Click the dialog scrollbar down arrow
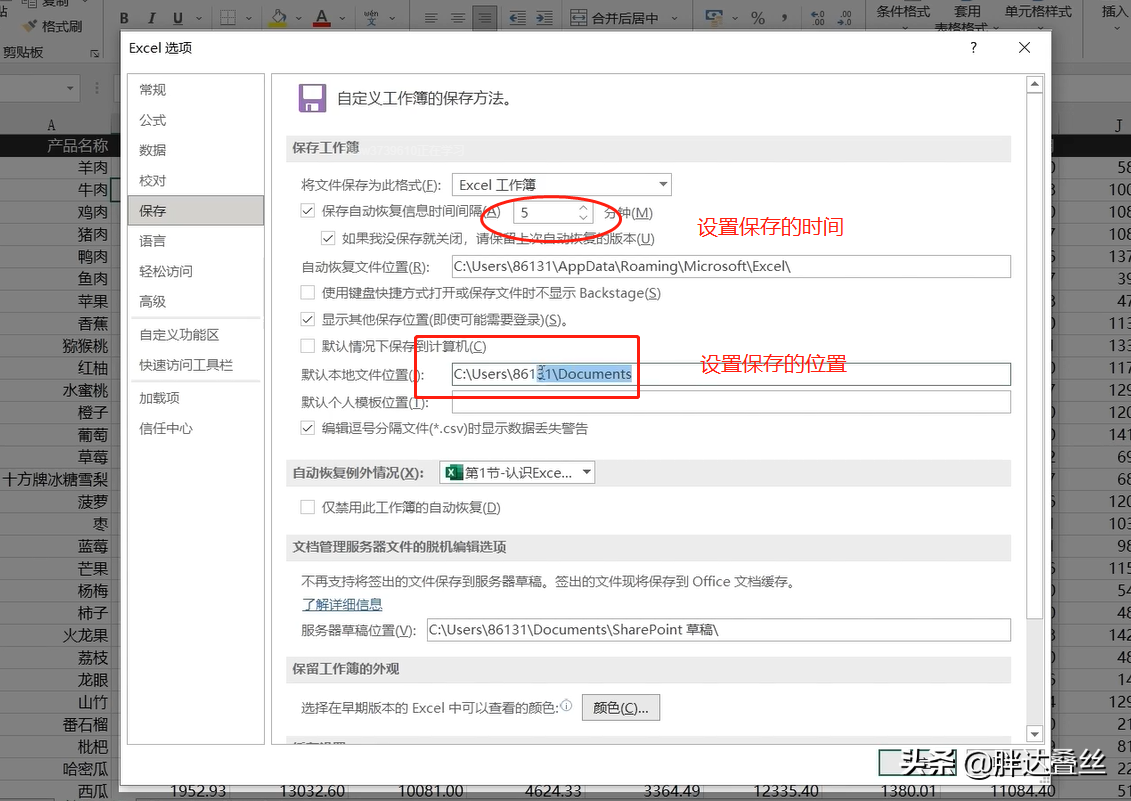 point(1034,734)
